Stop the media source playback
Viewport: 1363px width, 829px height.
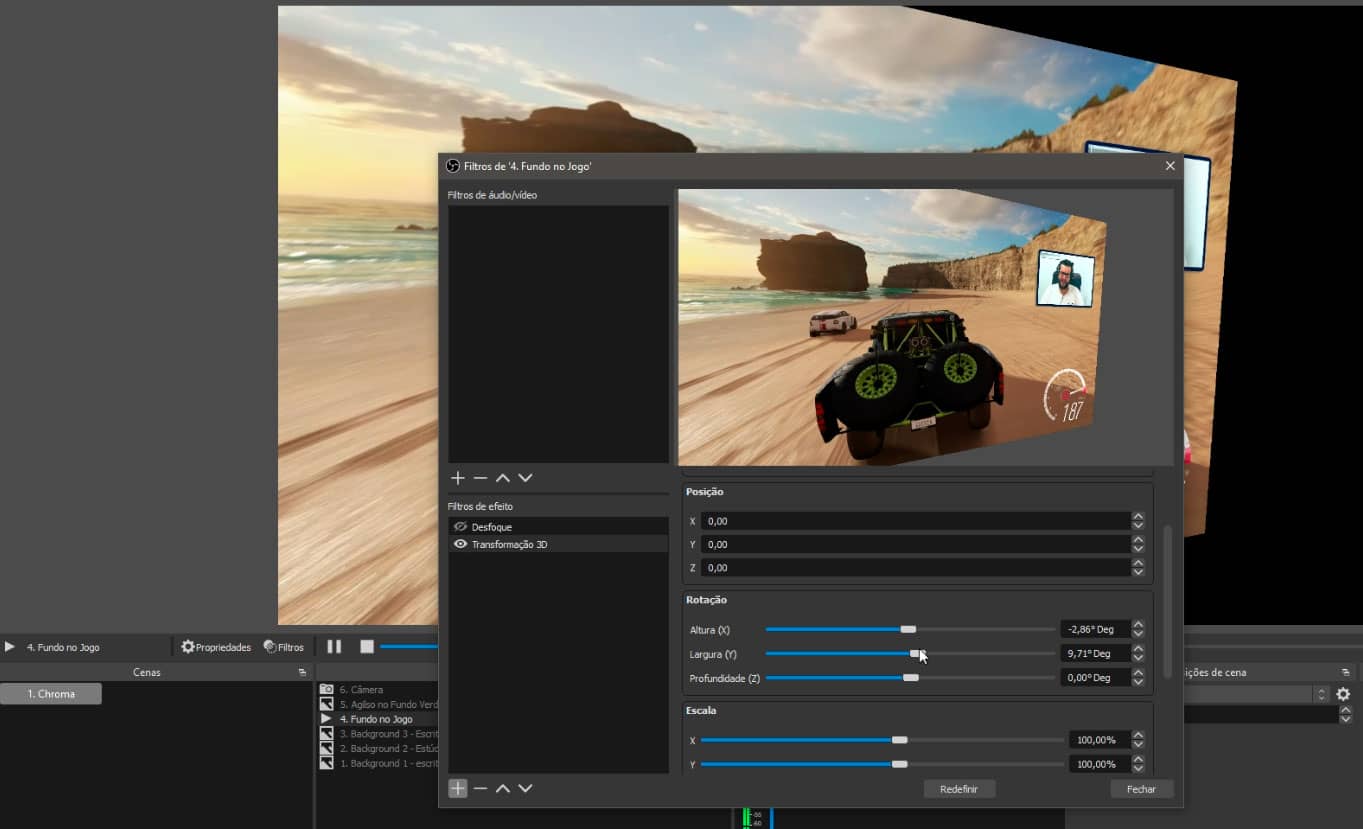pyautogui.click(x=367, y=647)
